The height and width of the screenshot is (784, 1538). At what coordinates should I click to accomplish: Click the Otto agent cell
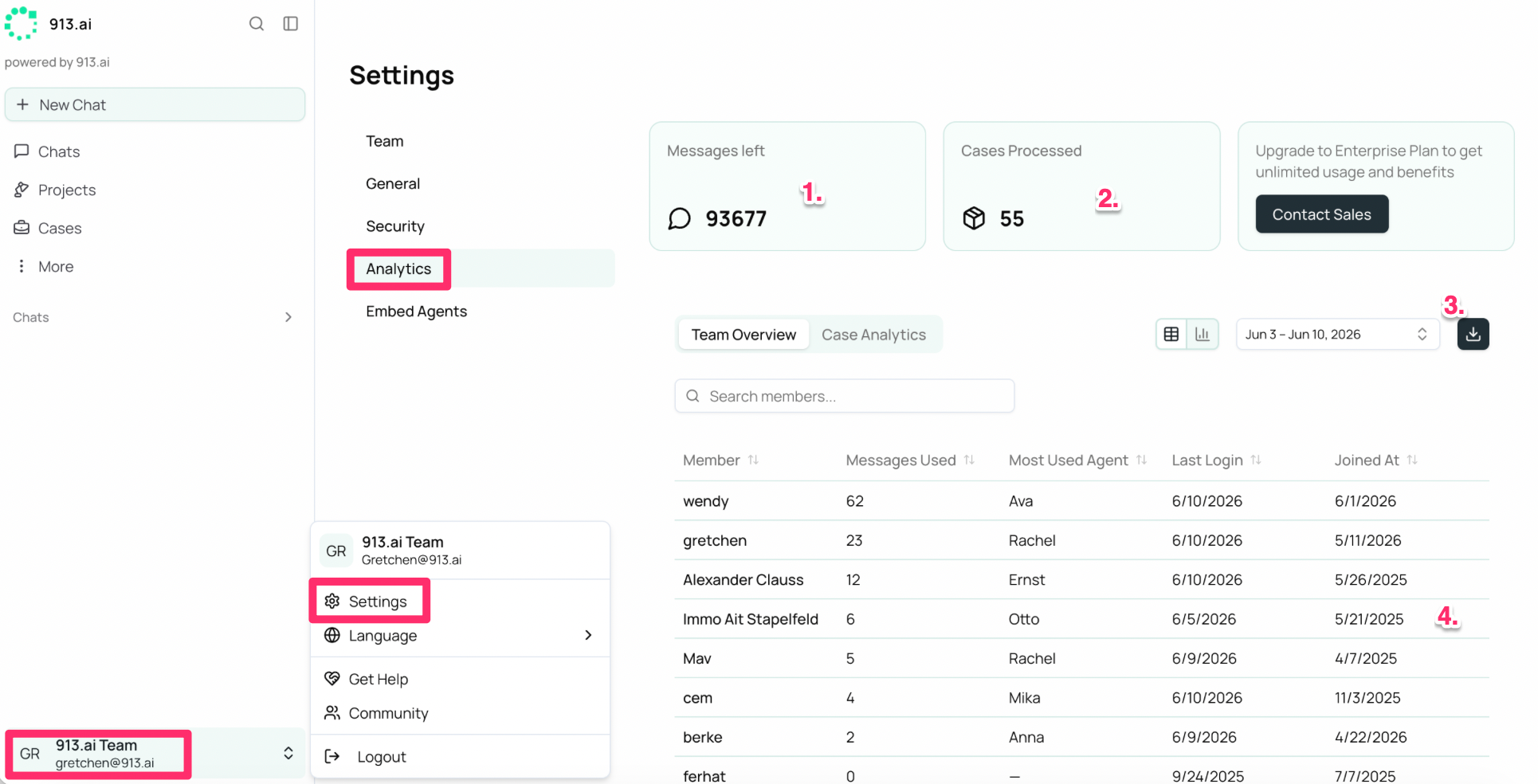tap(1024, 619)
